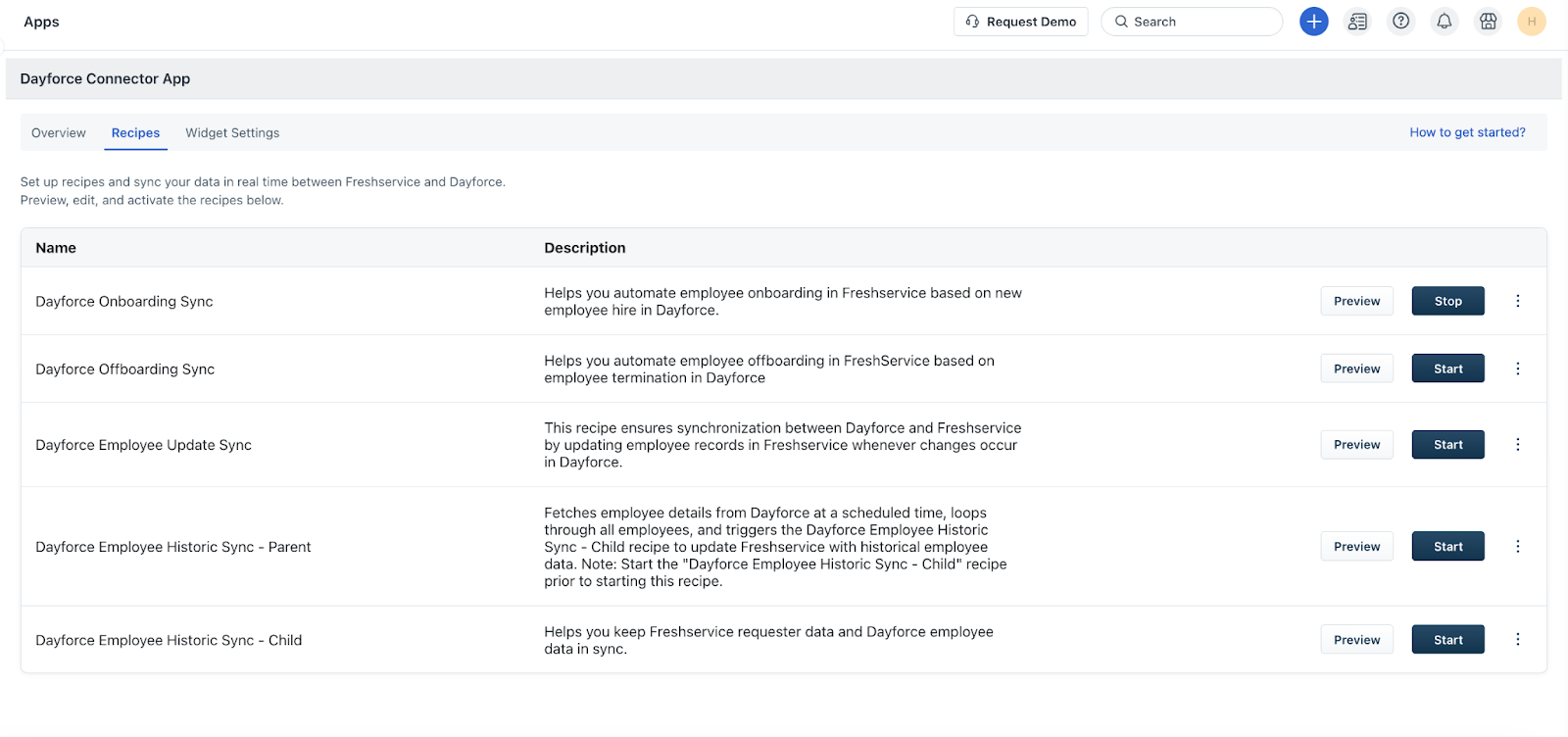Click the onboarding description starting 'Helps you automate employee onboarding'
This screenshot has height=737, width=1568.
coord(783,301)
